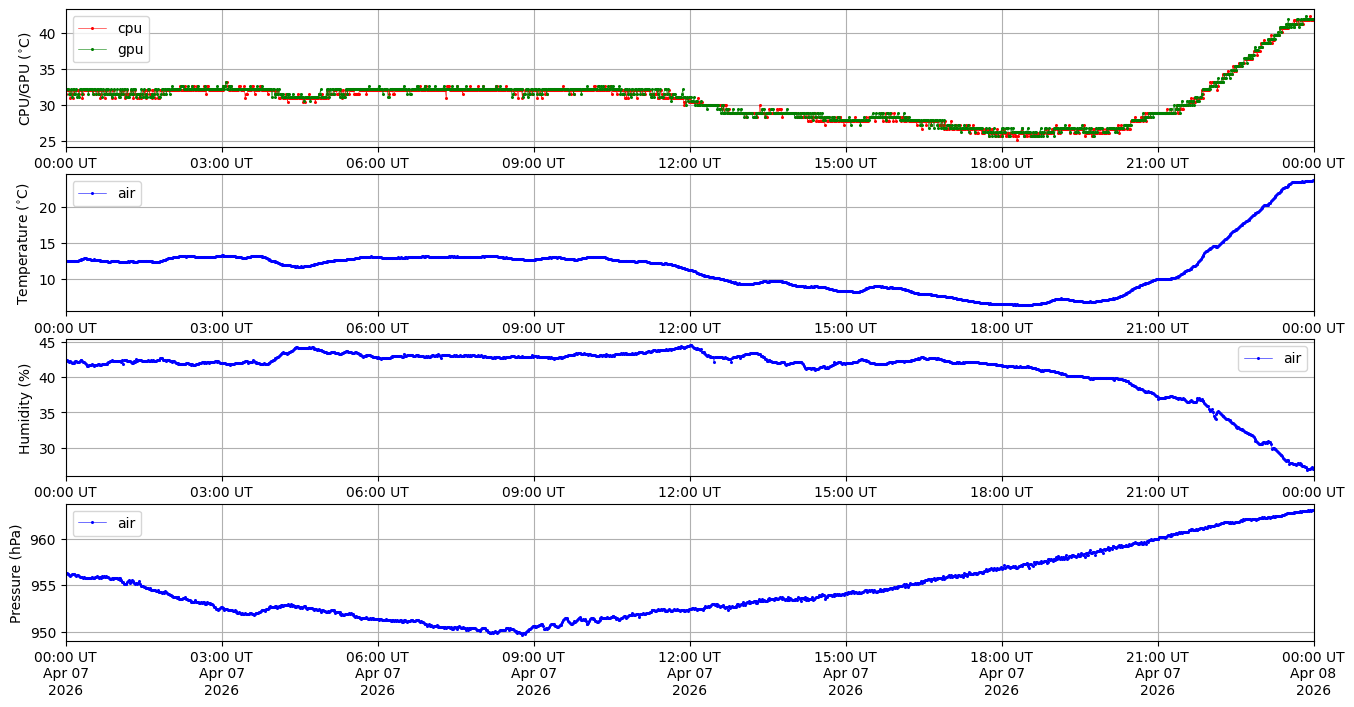Click the Apr 08 2026 date label
The height and width of the screenshot is (707, 1354).
coord(1313,682)
